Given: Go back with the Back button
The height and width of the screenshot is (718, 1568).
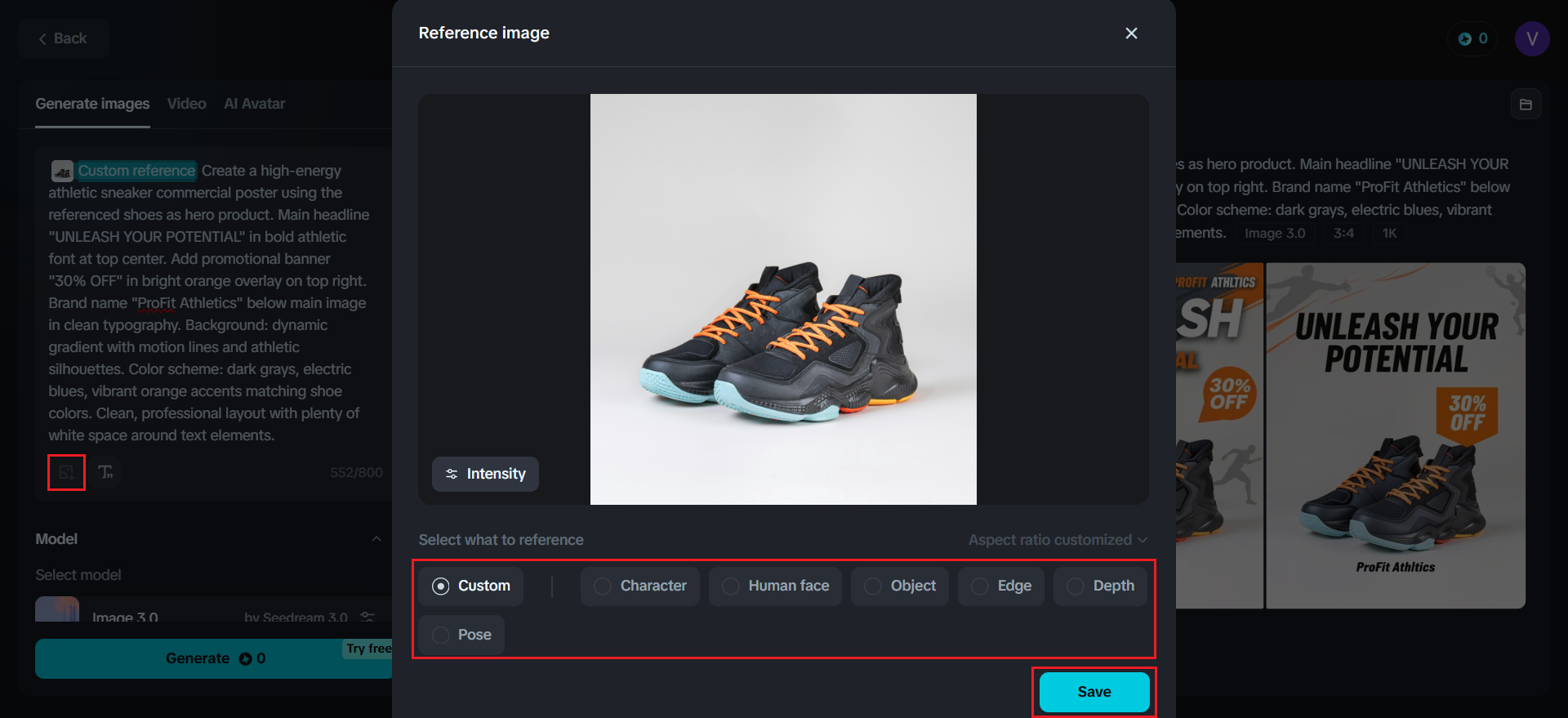Looking at the screenshot, I should (x=63, y=38).
